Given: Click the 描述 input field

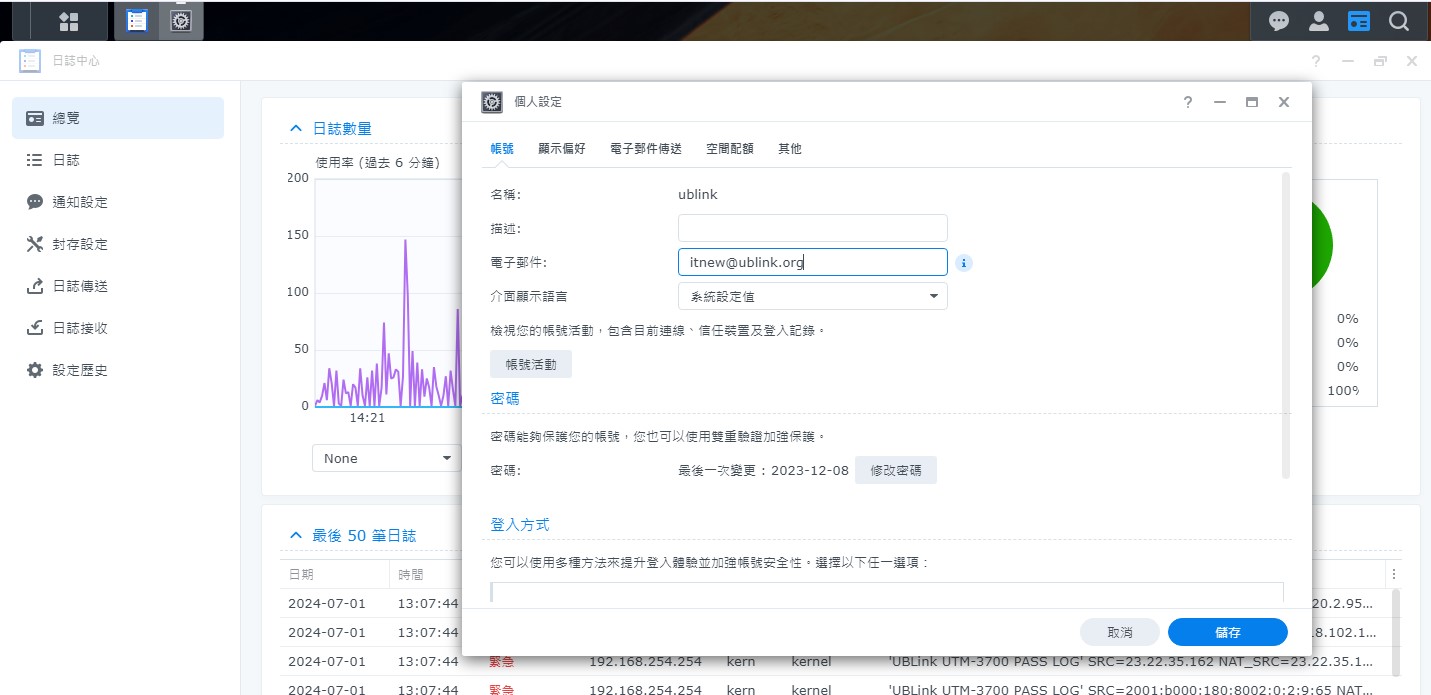Looking at the screenshot, I should point(812,228).
